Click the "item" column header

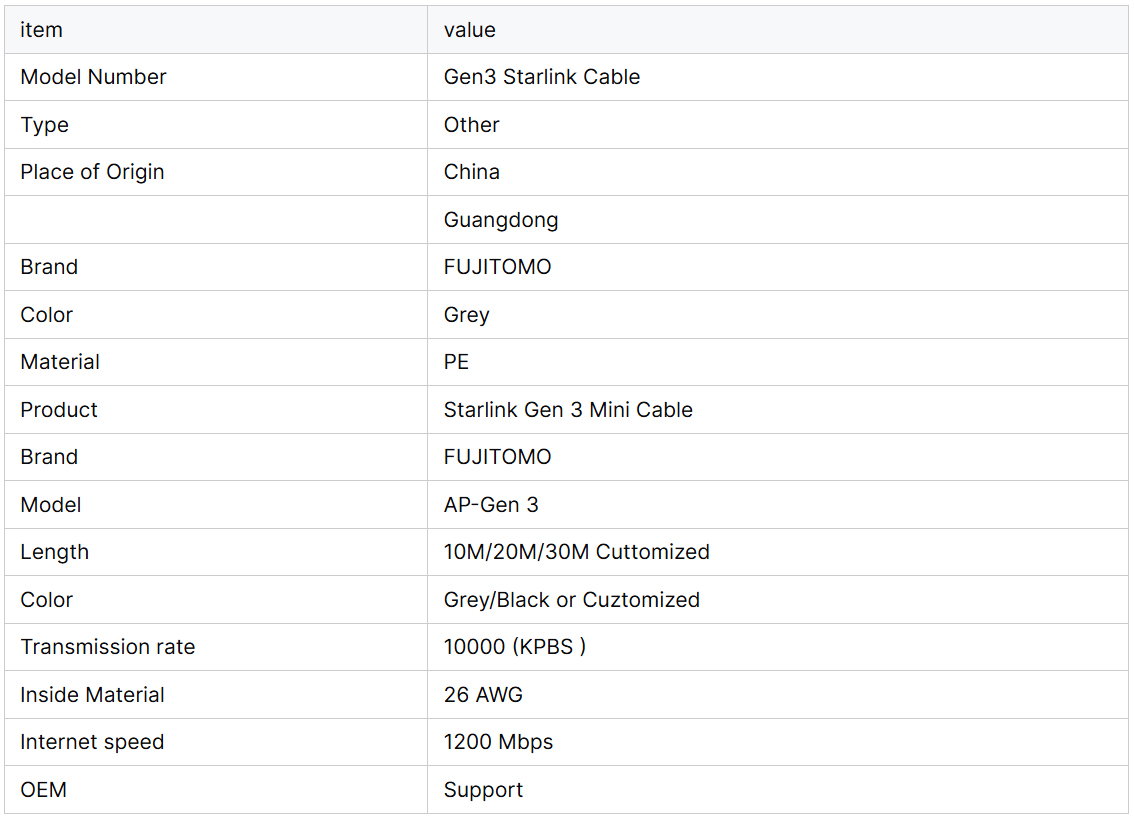(41, 30)
